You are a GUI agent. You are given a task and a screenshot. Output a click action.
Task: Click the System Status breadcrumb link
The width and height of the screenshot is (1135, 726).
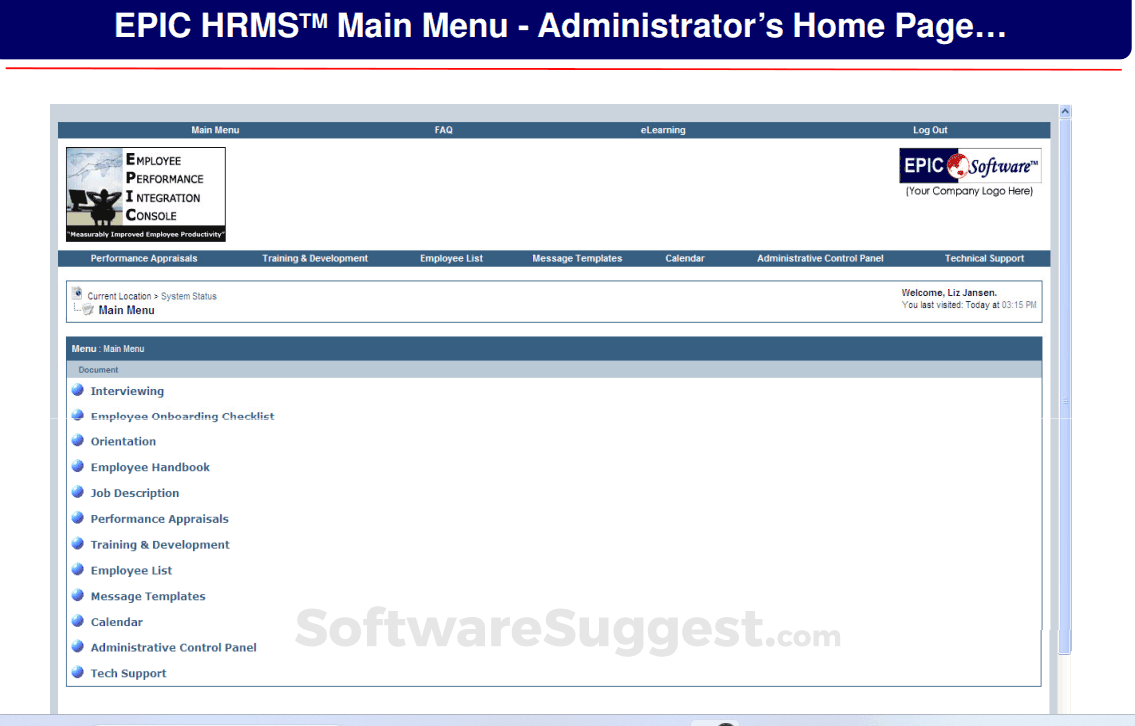[x=188, y=296]
